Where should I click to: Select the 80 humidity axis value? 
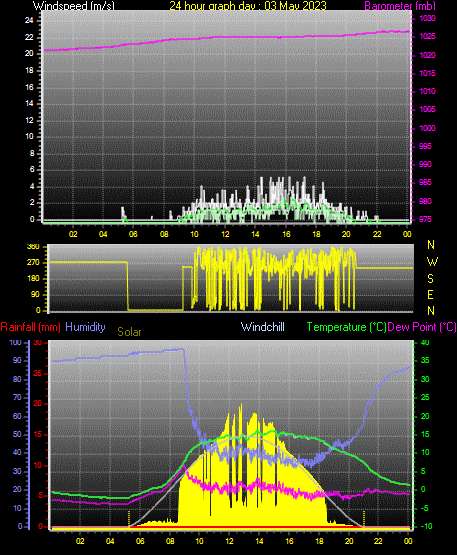coord(17,379)
